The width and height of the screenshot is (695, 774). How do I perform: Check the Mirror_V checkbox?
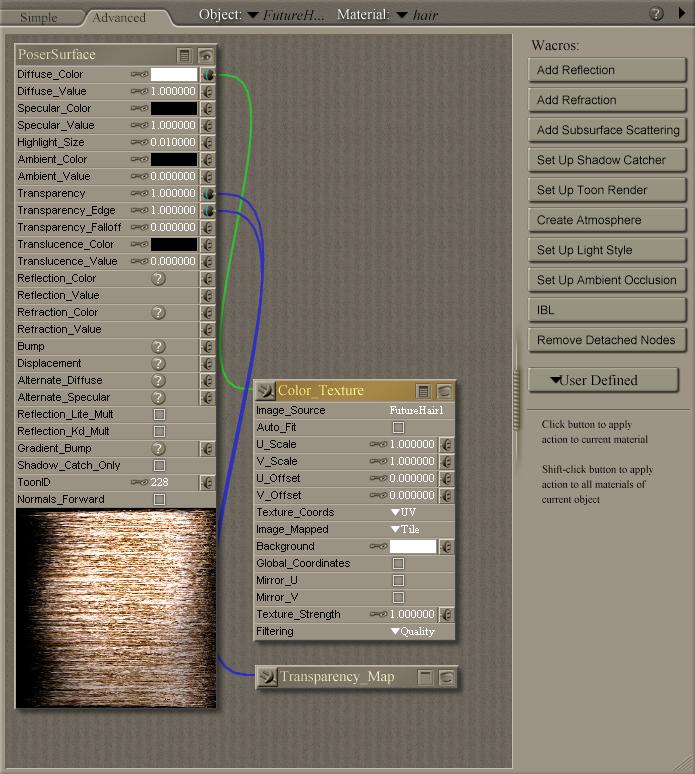[x=398, y=598]
